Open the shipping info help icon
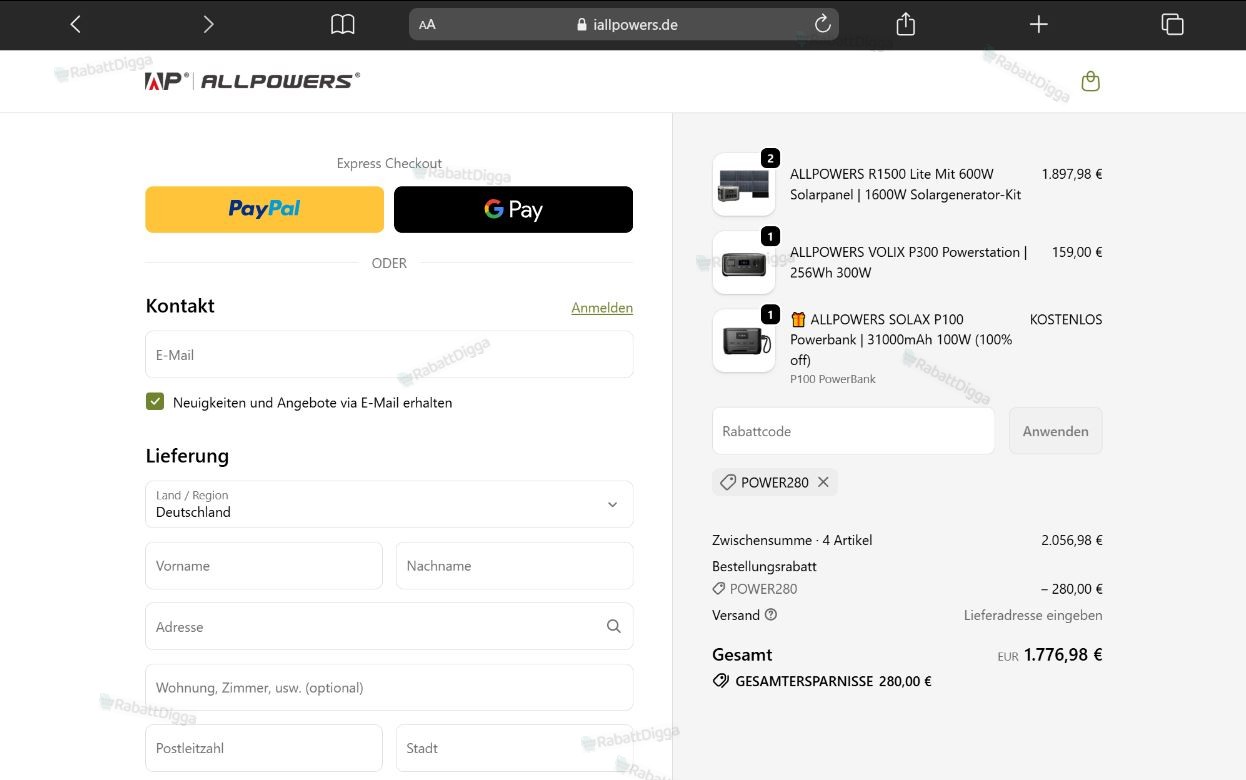Screen dimensions: 1246x780 pyautogui.click(x=771, y=615)
